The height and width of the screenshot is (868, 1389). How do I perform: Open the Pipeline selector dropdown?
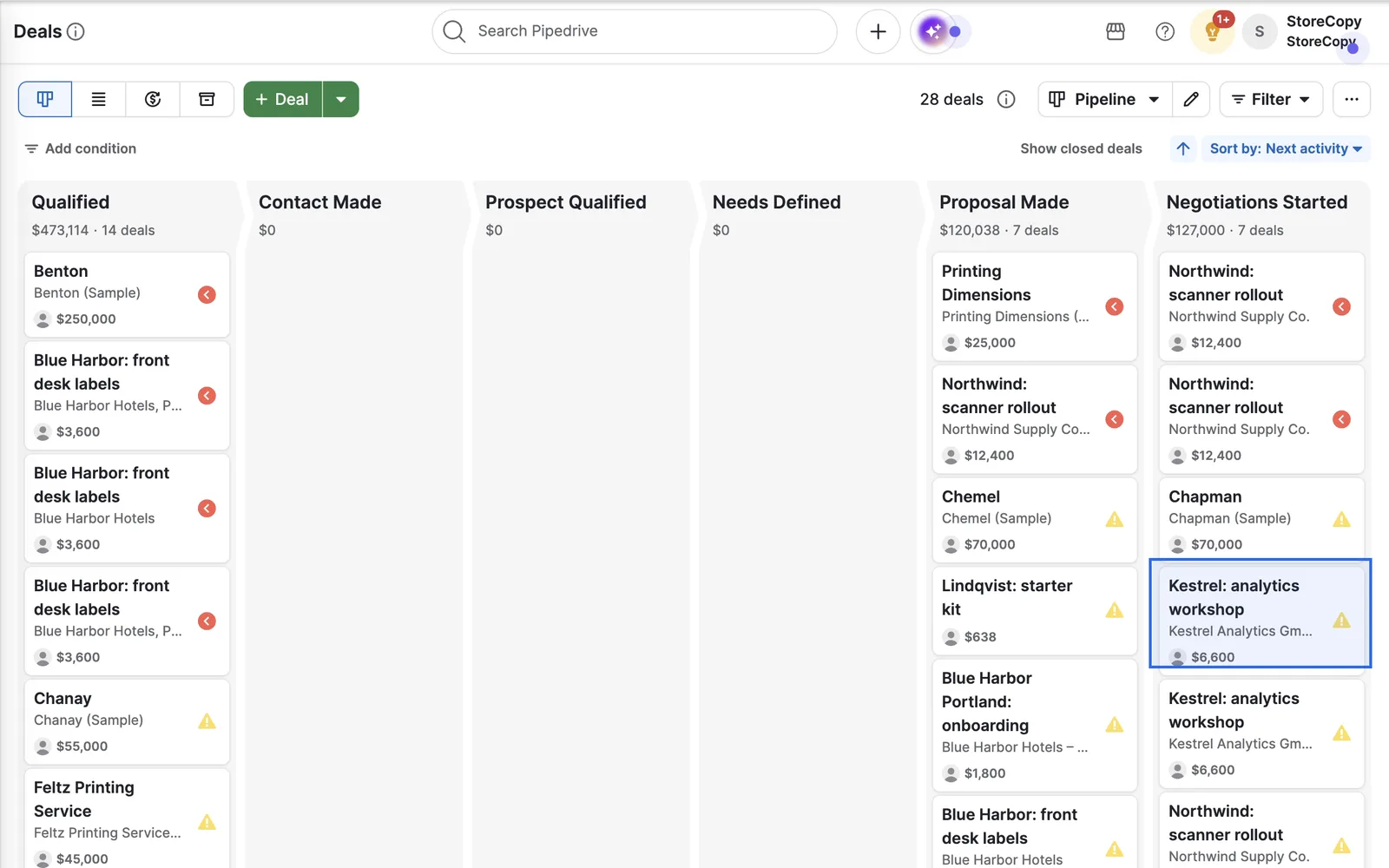(1104, 99)
